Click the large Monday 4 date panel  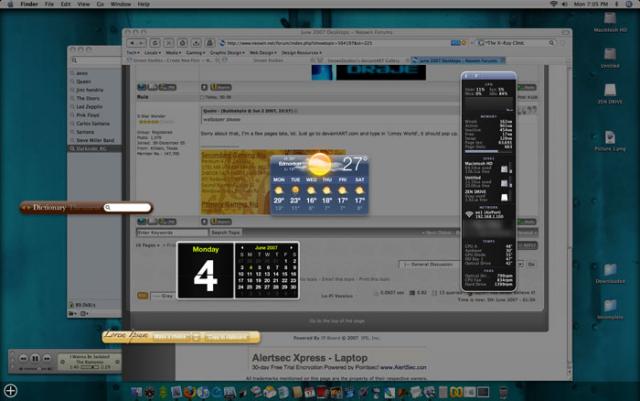205,270
